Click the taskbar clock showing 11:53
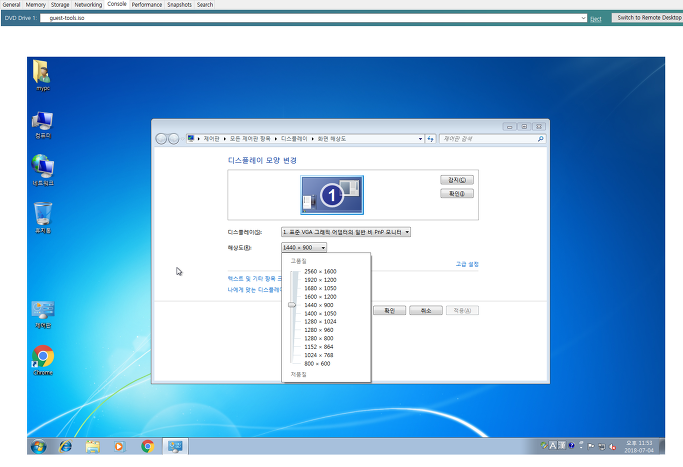 pos(639,447)
